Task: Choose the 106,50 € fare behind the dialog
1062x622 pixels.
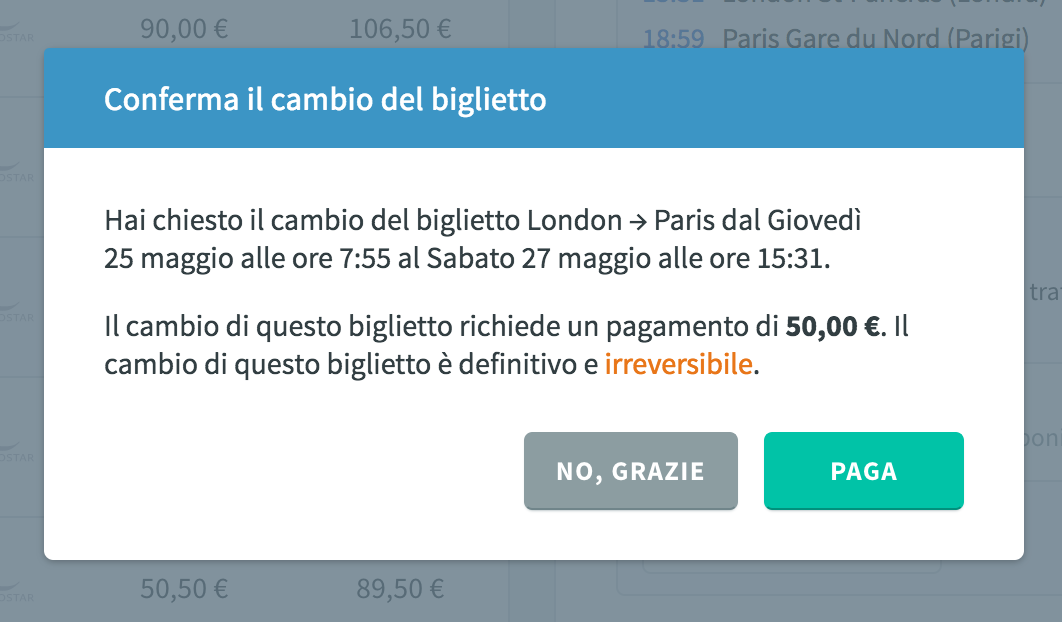Action: click(400, 29)
